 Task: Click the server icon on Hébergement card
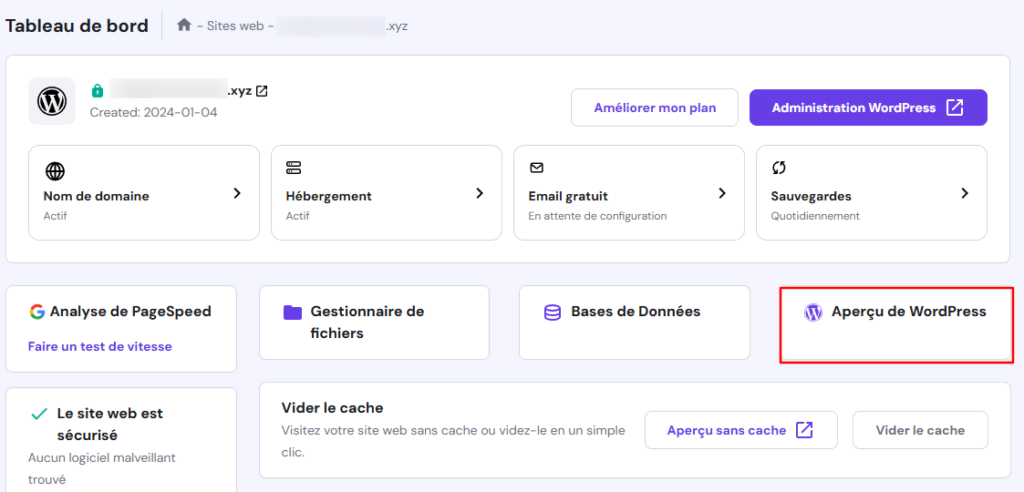pyautogui.click(x=294, y=168)
